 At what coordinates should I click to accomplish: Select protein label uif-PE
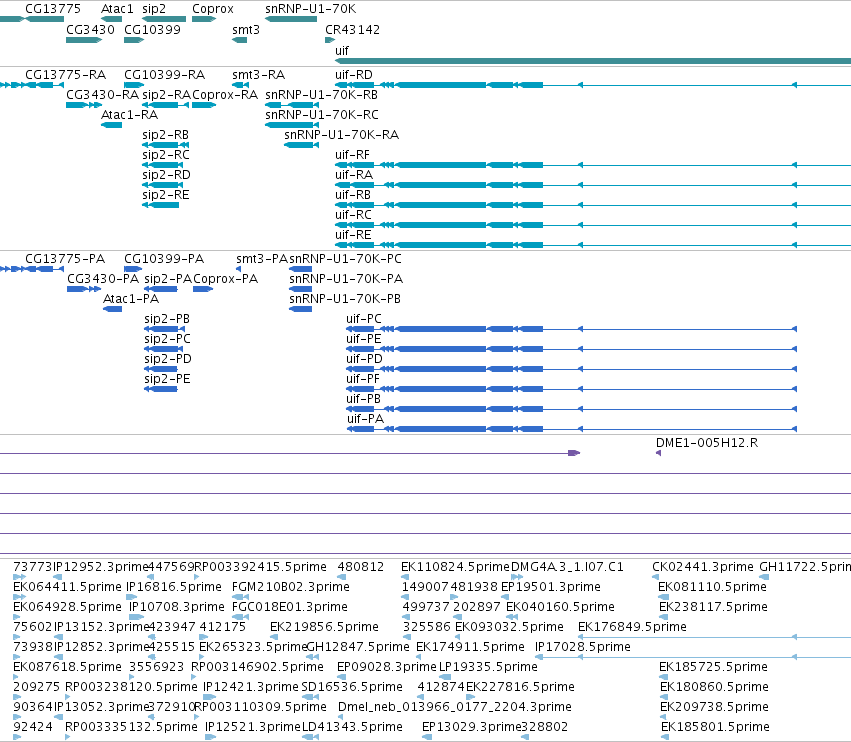coord(364,339)
